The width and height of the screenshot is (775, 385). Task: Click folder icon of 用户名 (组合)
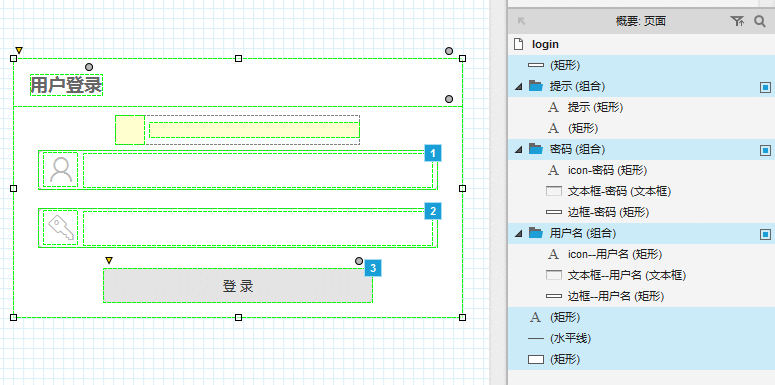tap(536, 233)
